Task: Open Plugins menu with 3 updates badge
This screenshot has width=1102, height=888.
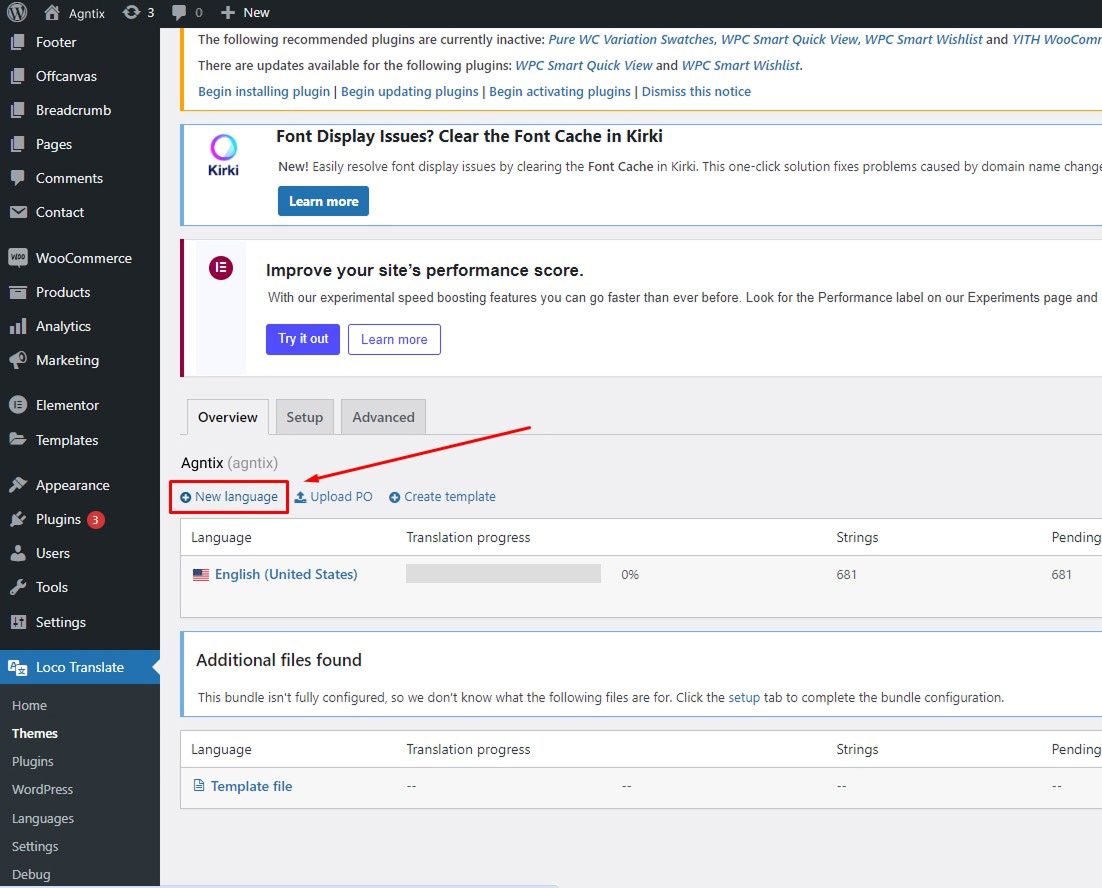Action: (58, 519)
